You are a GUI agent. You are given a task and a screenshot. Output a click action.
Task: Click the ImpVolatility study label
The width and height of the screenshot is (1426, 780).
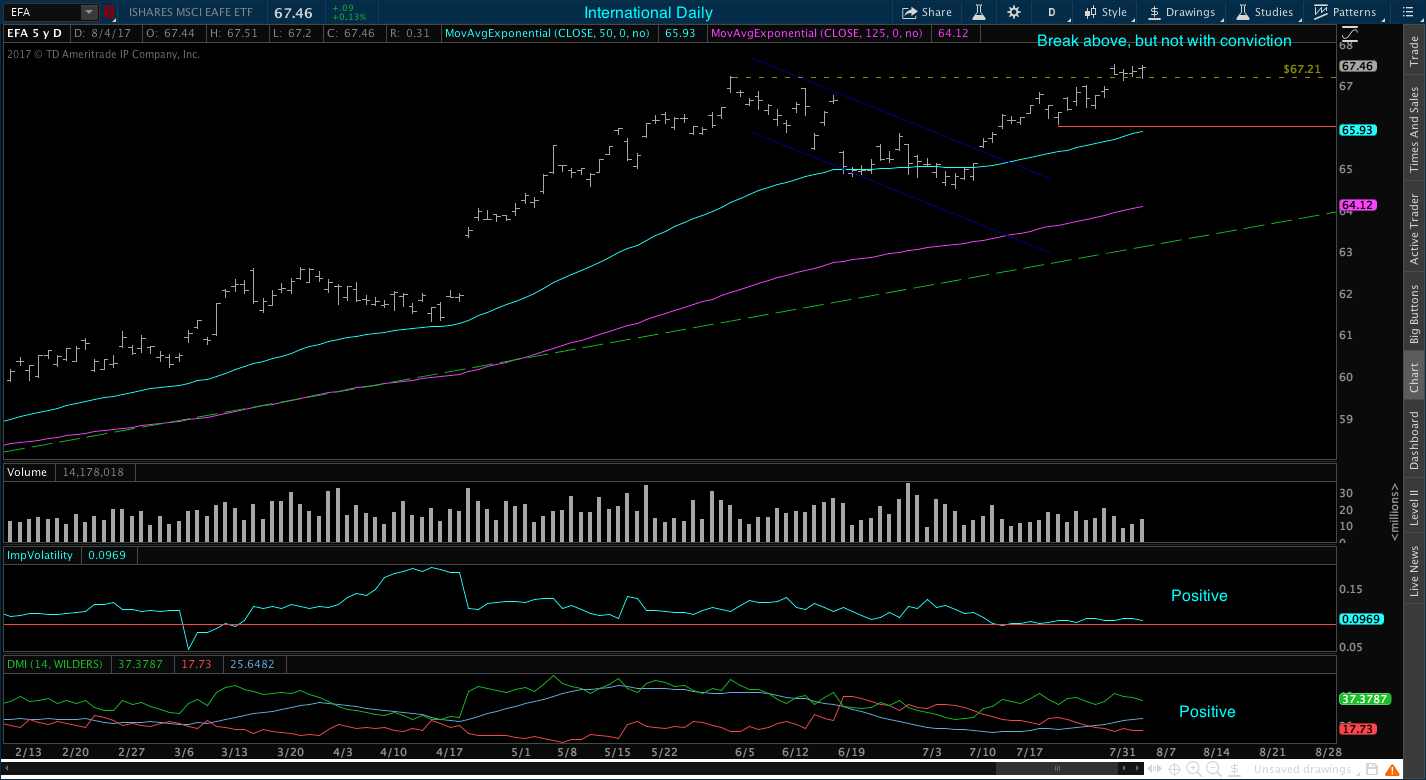pos(40,554)
